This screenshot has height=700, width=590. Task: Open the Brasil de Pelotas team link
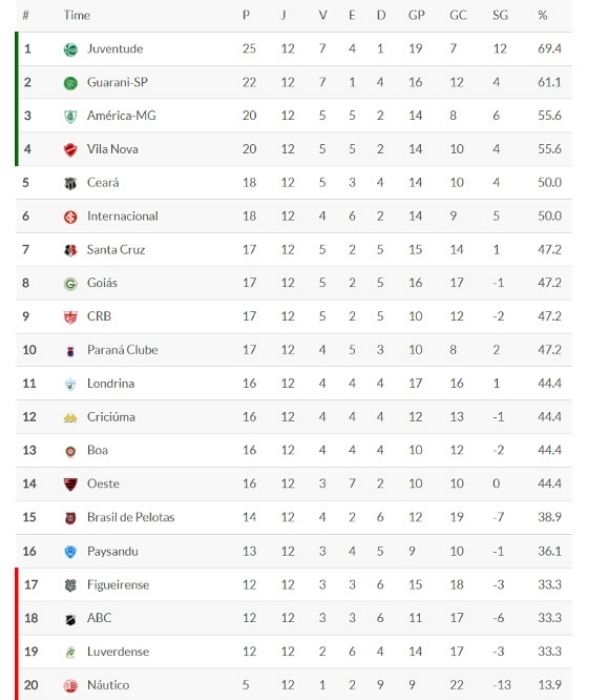(131, 517)
